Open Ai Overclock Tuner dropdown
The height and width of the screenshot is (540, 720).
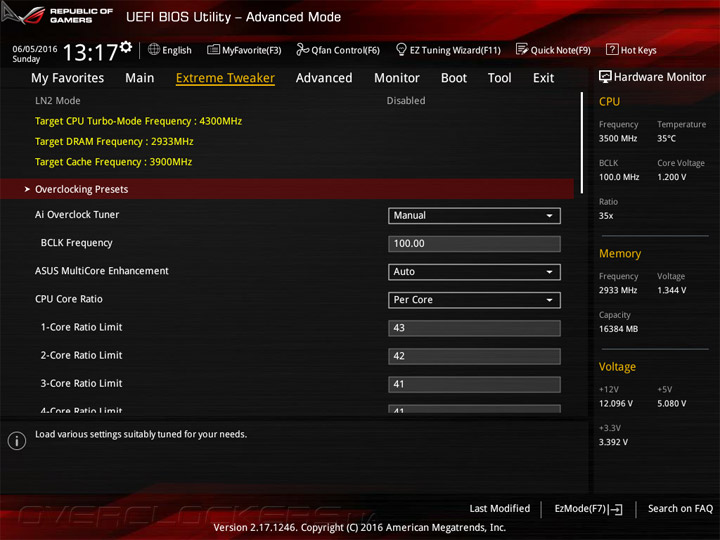[474, 216]
